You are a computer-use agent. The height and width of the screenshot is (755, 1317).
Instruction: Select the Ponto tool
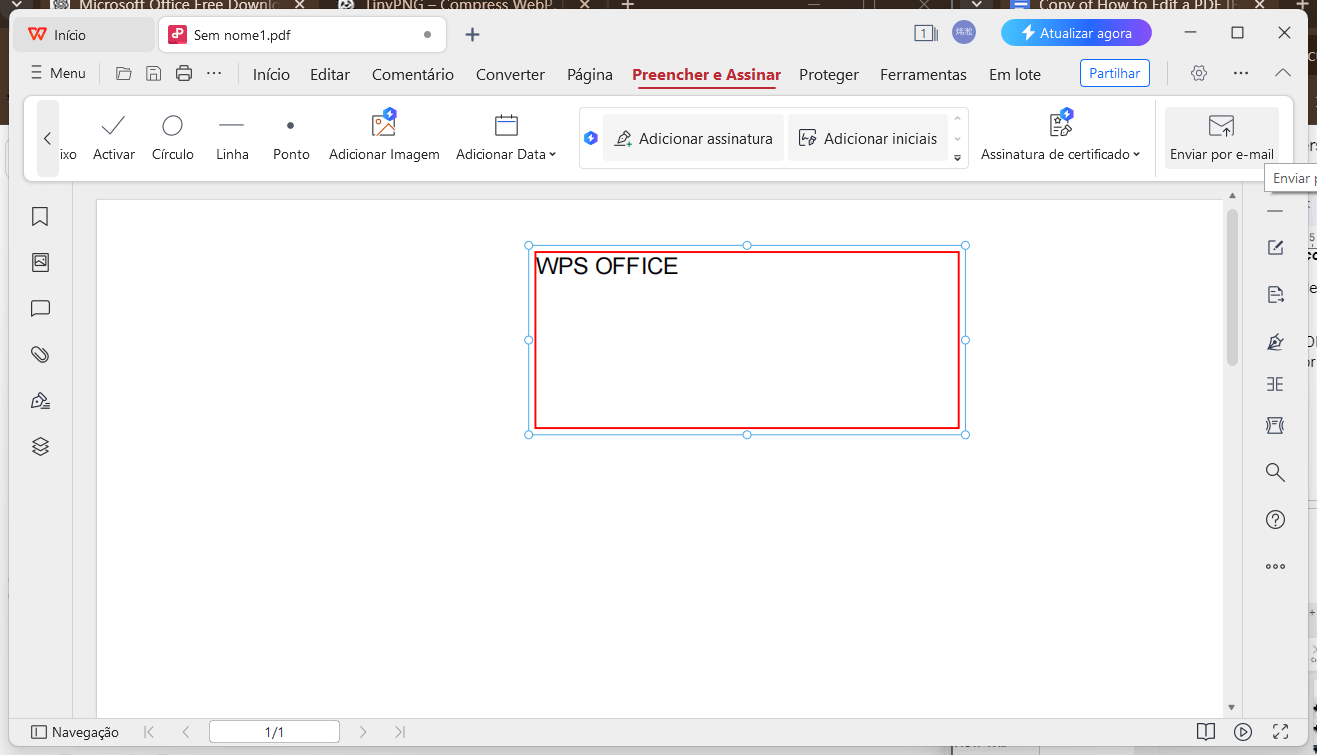(291, 138)
